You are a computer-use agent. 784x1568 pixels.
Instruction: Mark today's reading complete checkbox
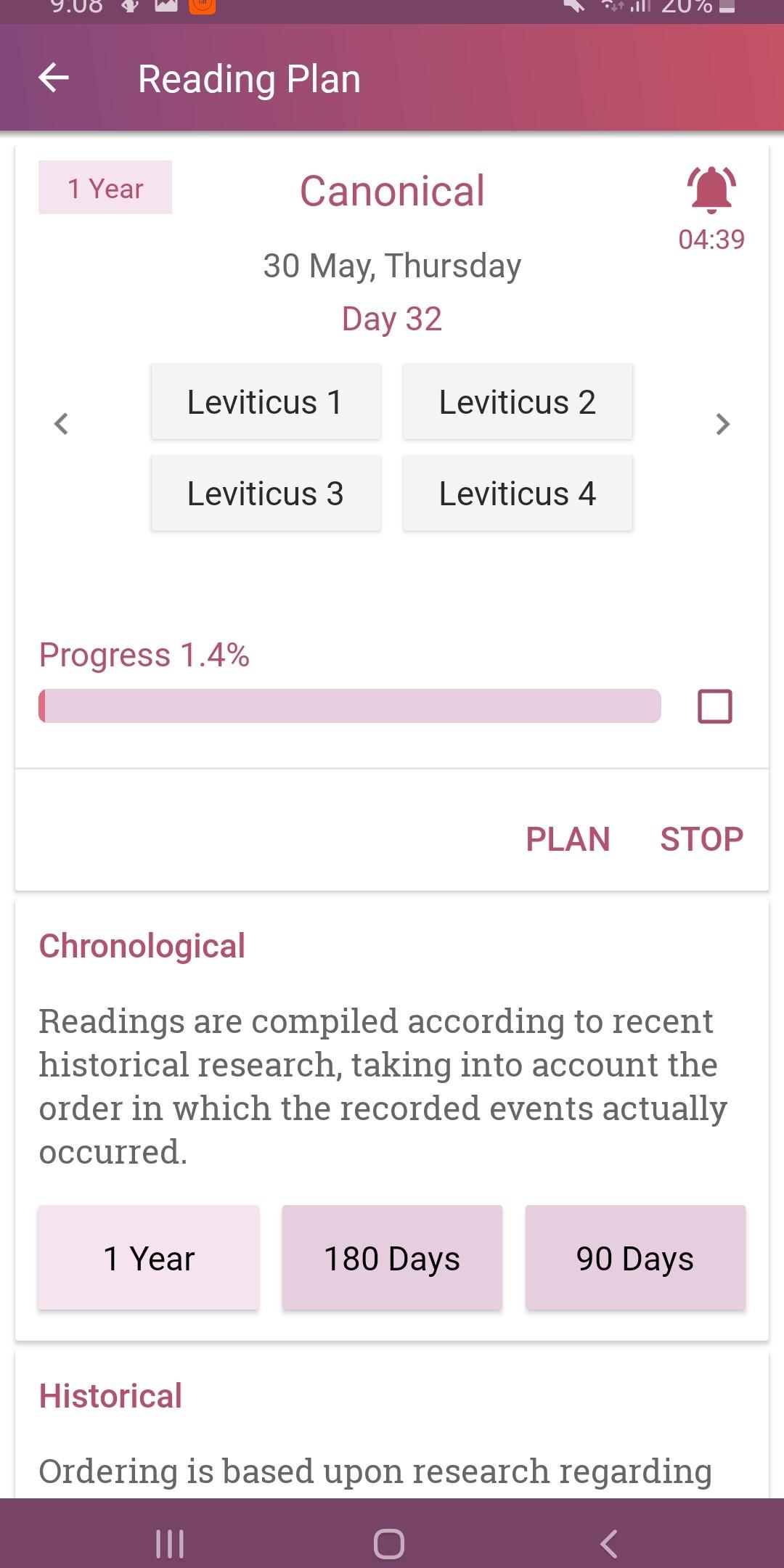coord(714,706)
